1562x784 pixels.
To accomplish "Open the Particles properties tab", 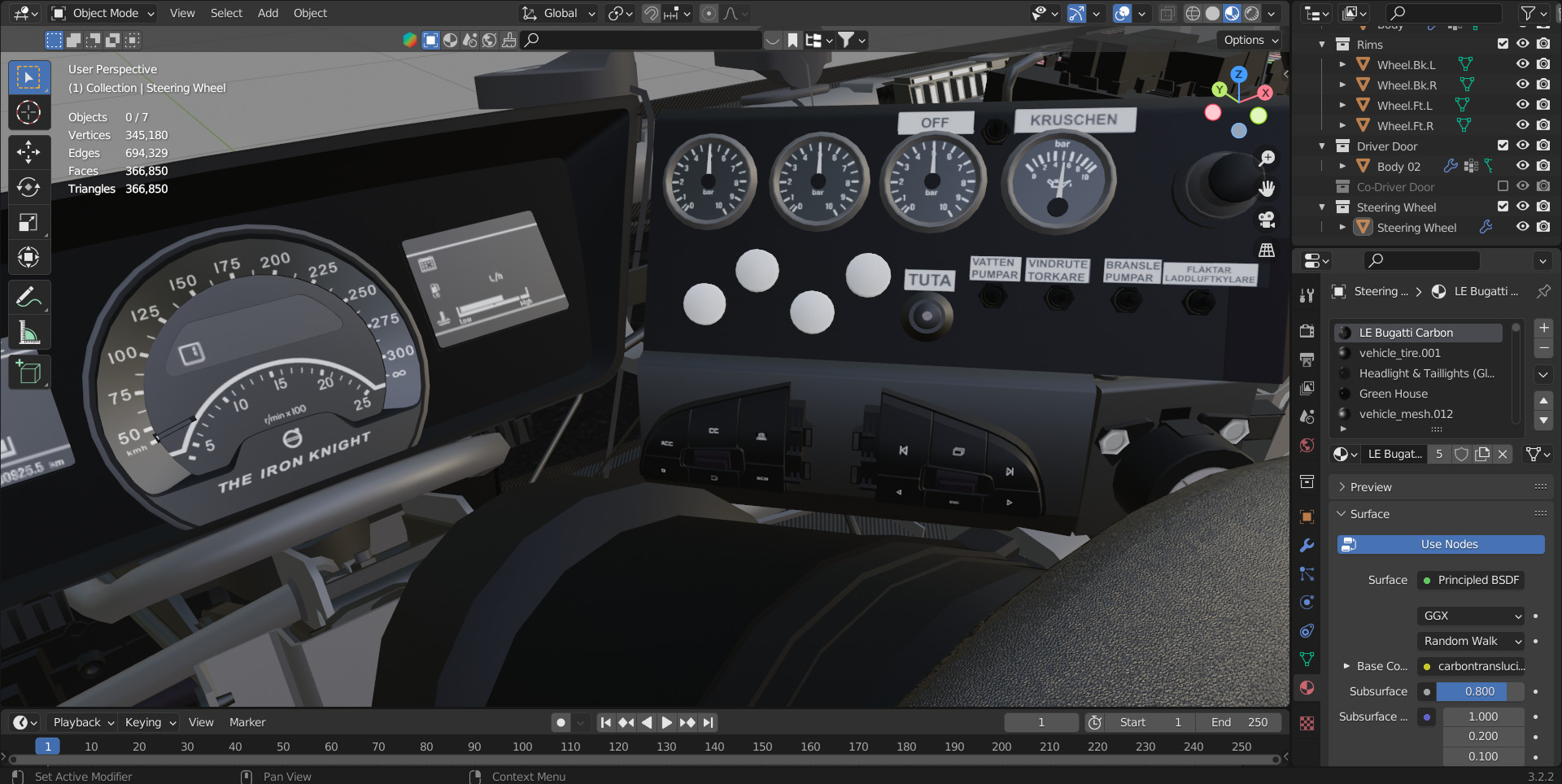I will [1307, 574].
